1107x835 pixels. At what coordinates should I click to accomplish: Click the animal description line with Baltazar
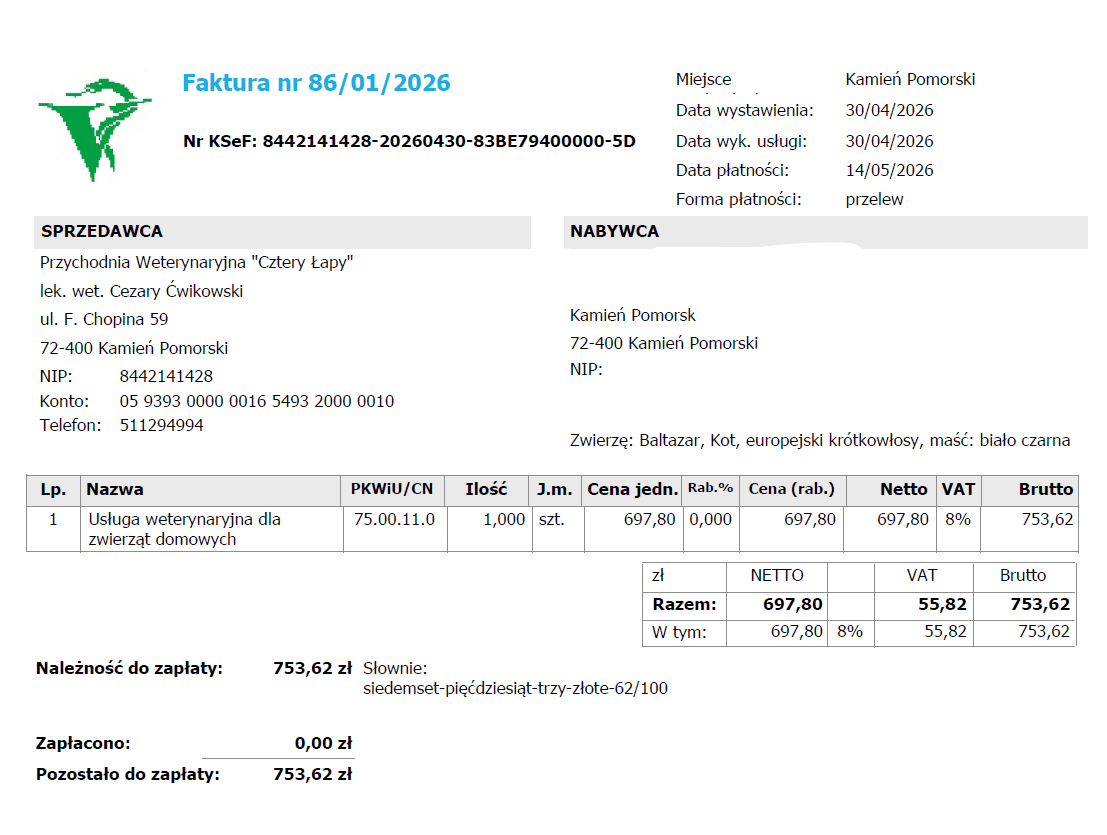point(820,440)
